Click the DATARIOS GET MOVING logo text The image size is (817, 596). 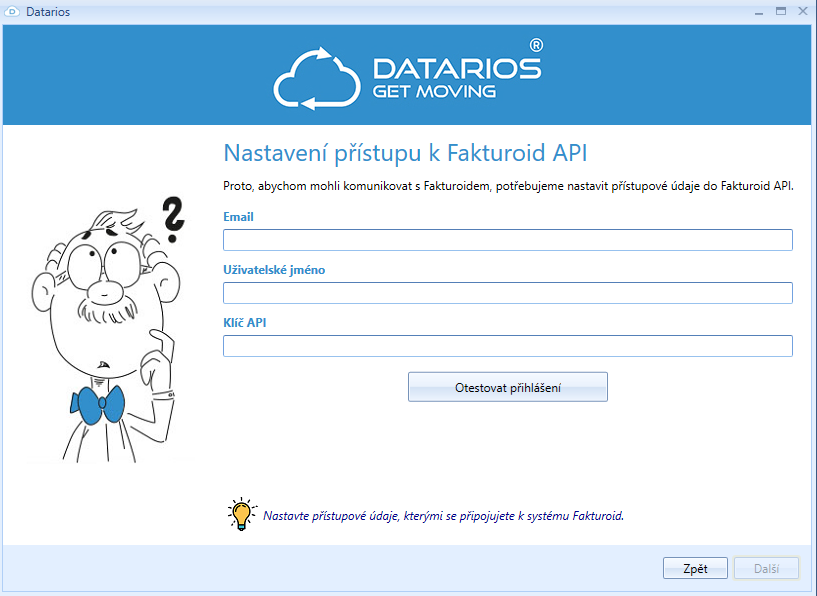click(456, 78)
